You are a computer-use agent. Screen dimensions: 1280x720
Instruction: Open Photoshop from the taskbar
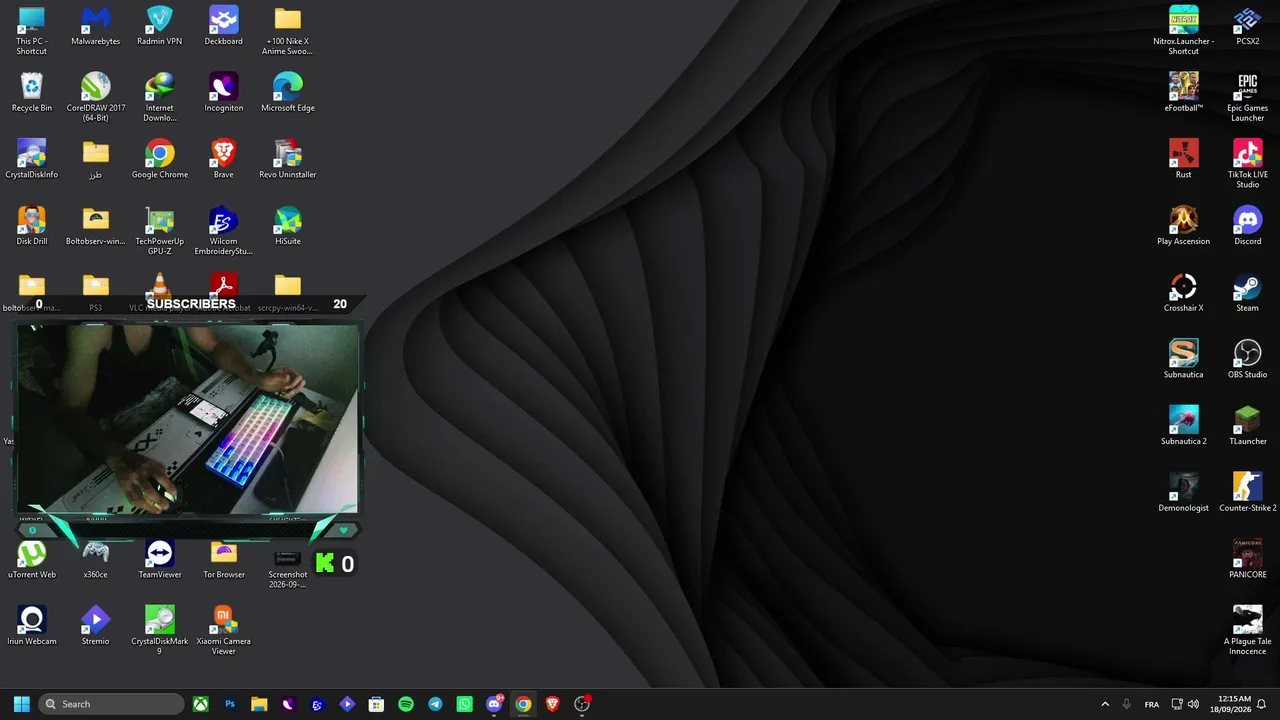click(x=230, y=704)
